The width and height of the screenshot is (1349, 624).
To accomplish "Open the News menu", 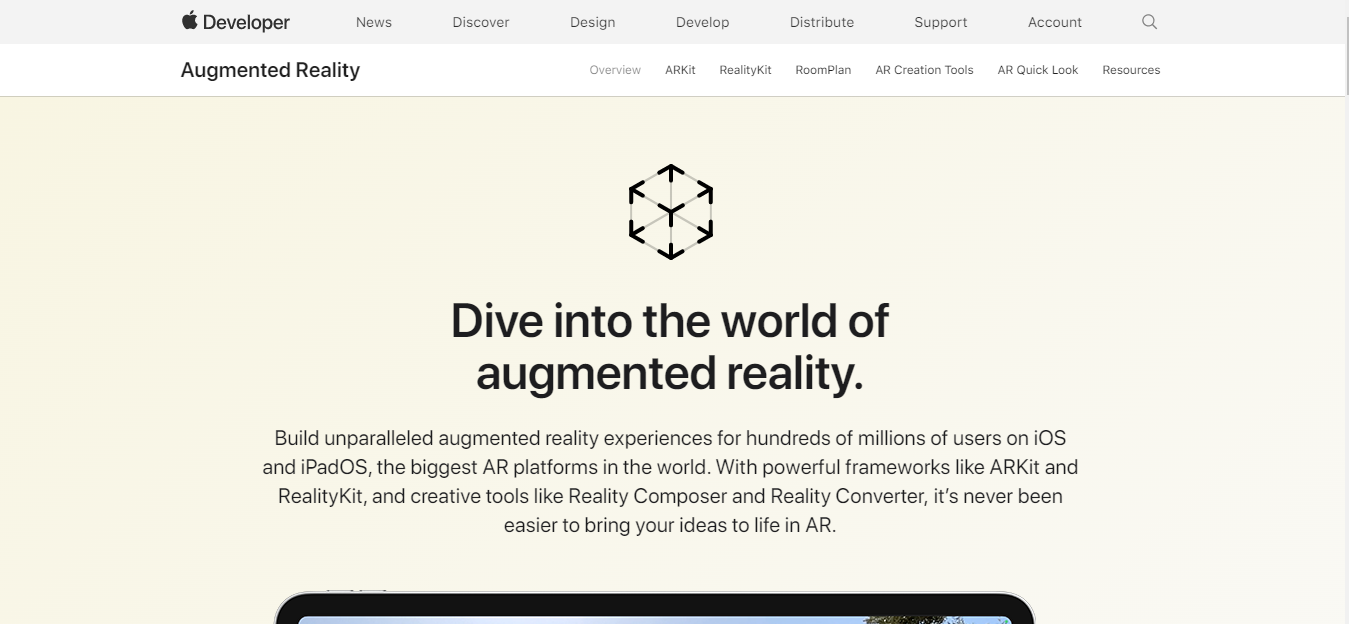I will point(374,22).
